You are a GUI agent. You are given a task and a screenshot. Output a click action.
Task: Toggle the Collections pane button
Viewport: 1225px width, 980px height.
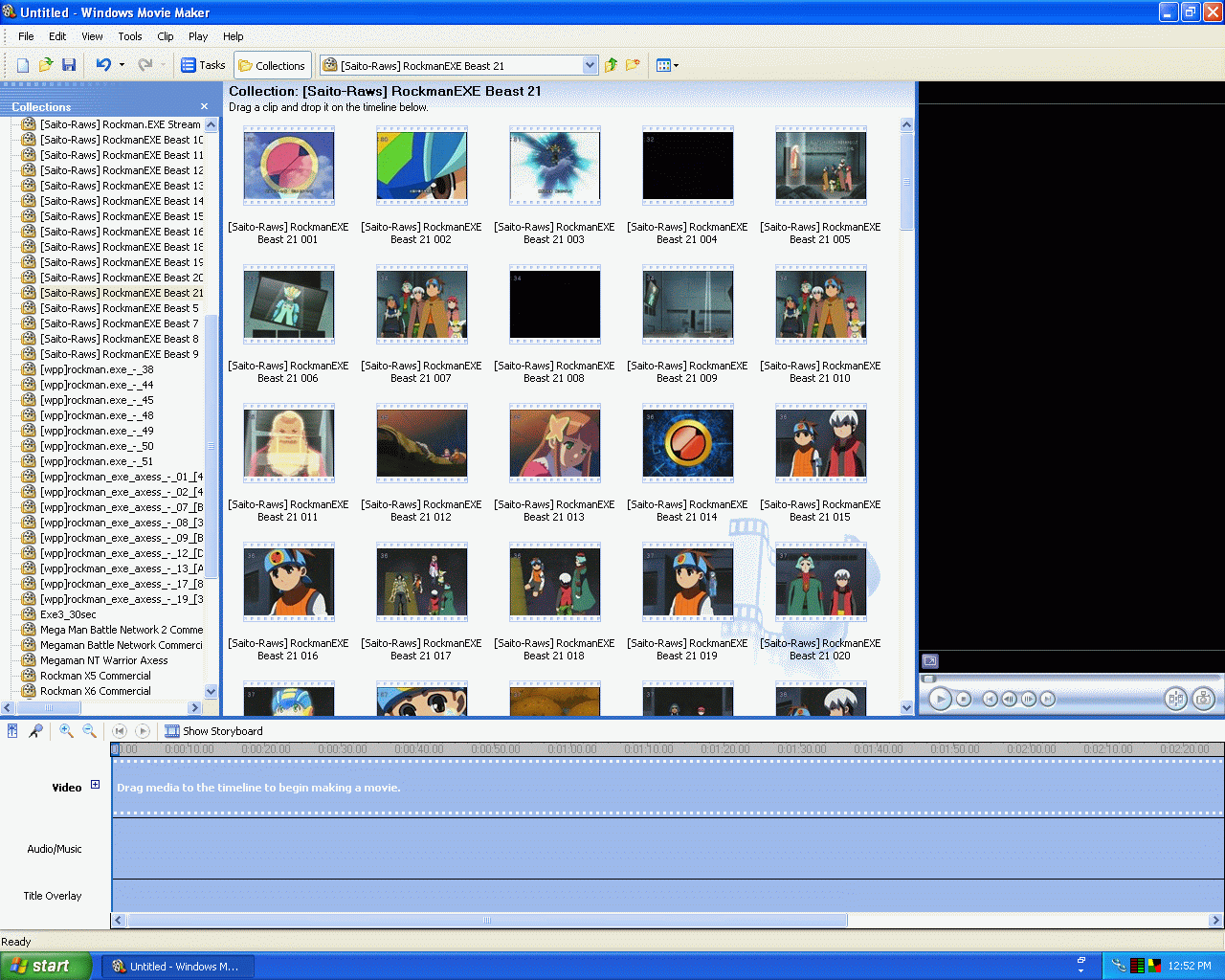tap(272, 65)
